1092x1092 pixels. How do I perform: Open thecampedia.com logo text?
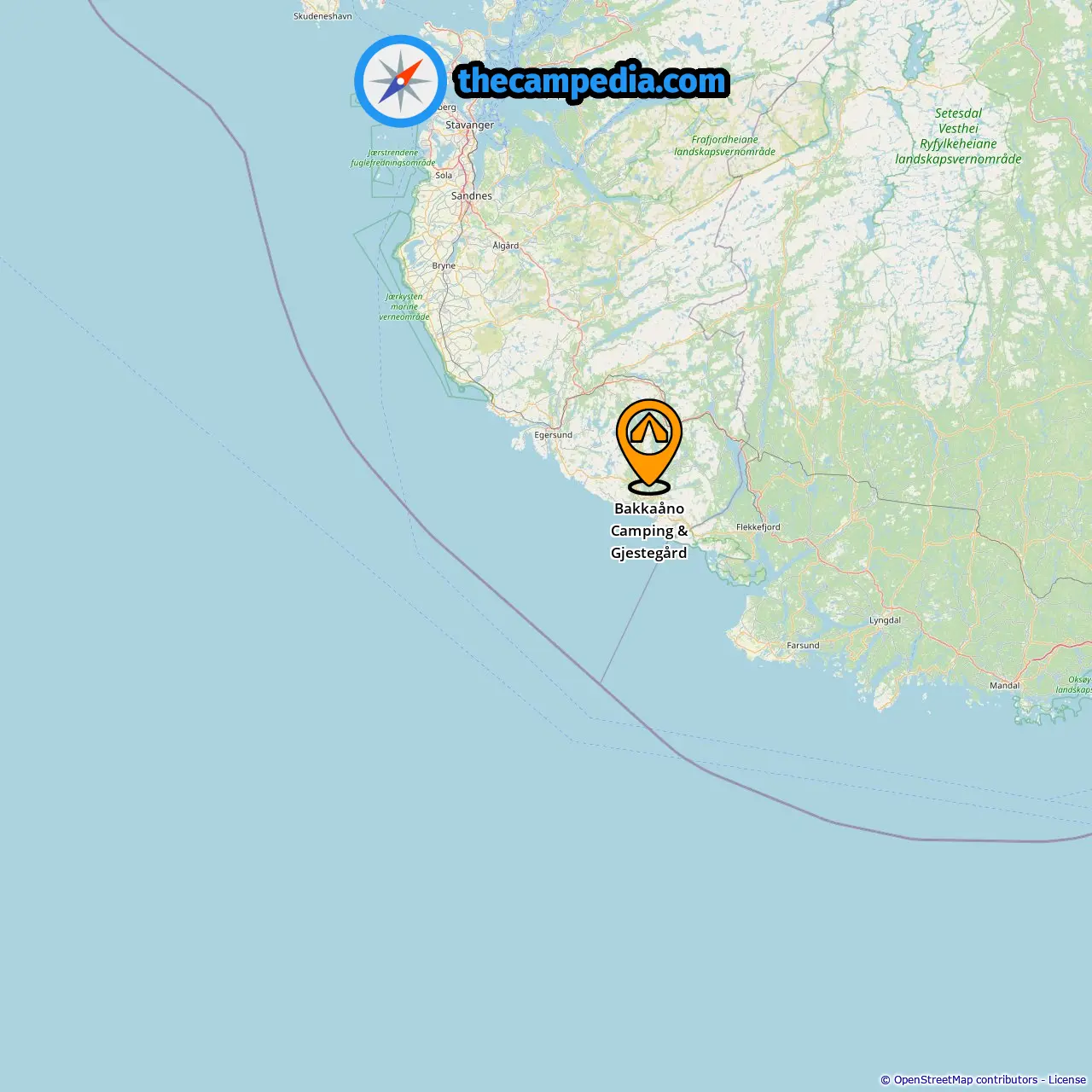click(592, 81)
